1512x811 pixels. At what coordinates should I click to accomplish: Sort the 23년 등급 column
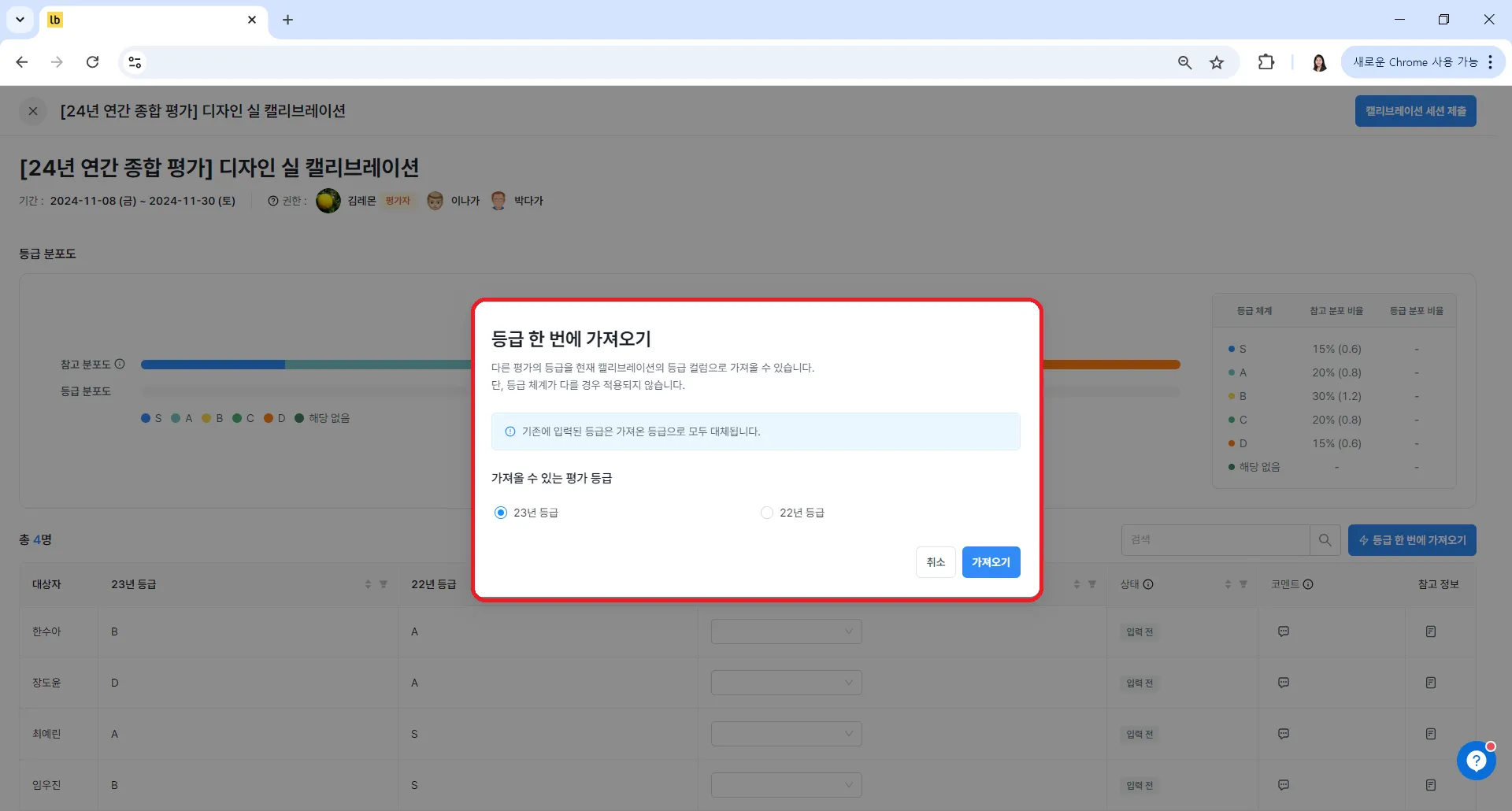[368, 584]
